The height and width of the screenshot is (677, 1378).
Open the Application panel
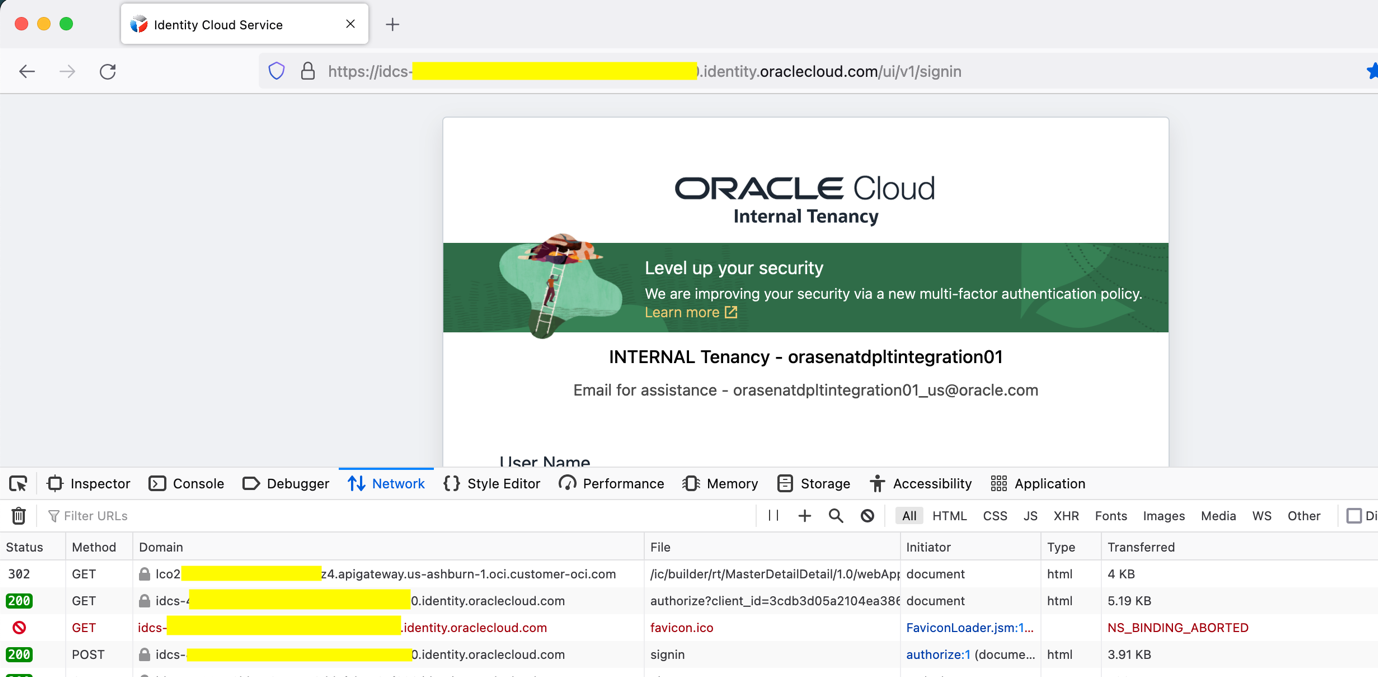[1037, 484]
